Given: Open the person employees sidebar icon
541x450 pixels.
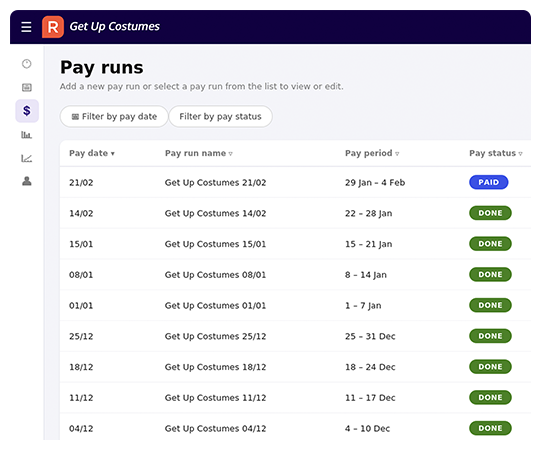Looking at the screenshot, I should tap(27, 181).
